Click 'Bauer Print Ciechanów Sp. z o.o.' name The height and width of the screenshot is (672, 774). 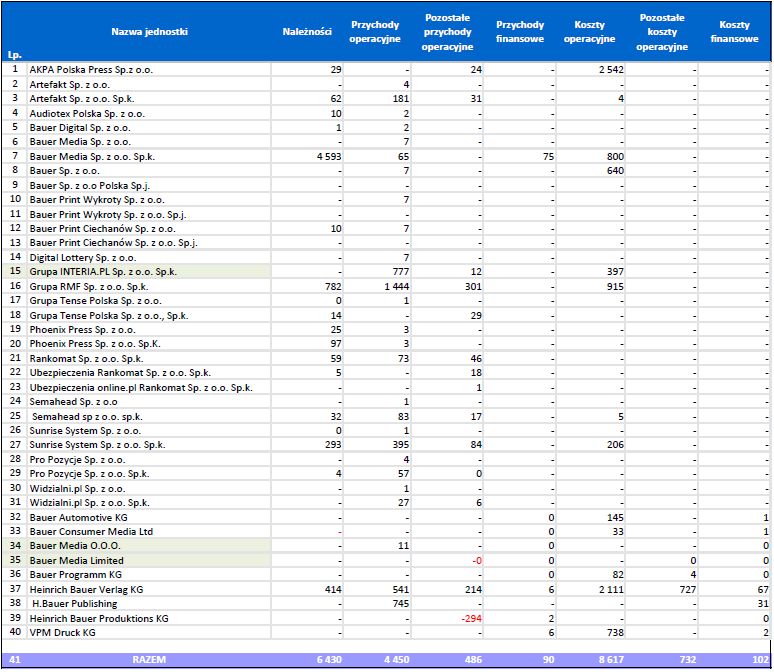[x=102, y=229]
